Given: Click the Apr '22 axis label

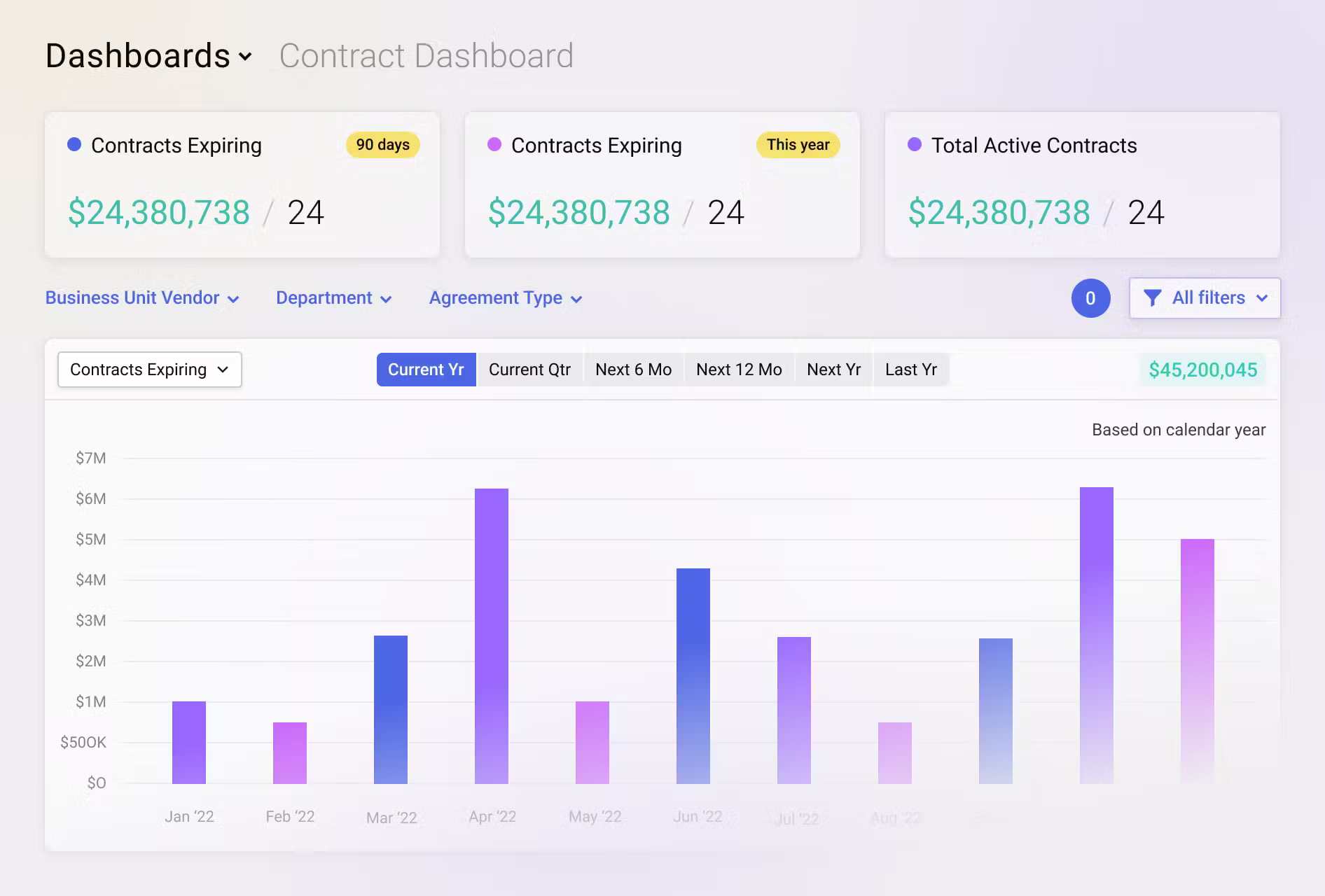Looking at the screenshot, I should pos(492,817).
